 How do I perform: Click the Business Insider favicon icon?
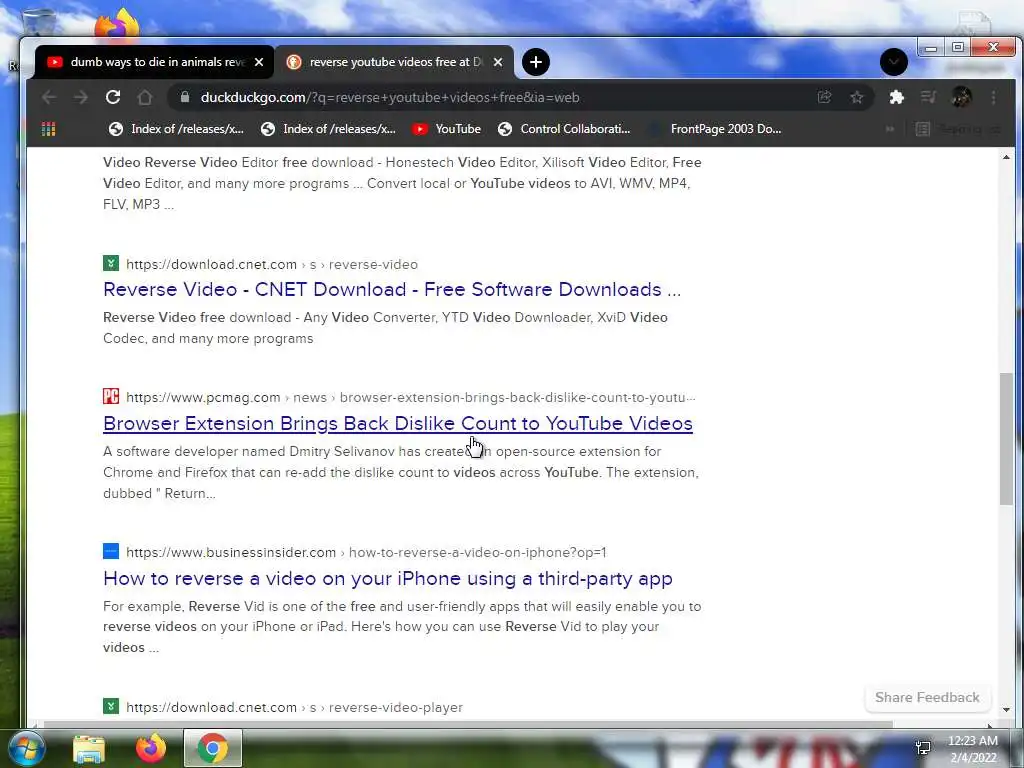(x=111, y=551)
